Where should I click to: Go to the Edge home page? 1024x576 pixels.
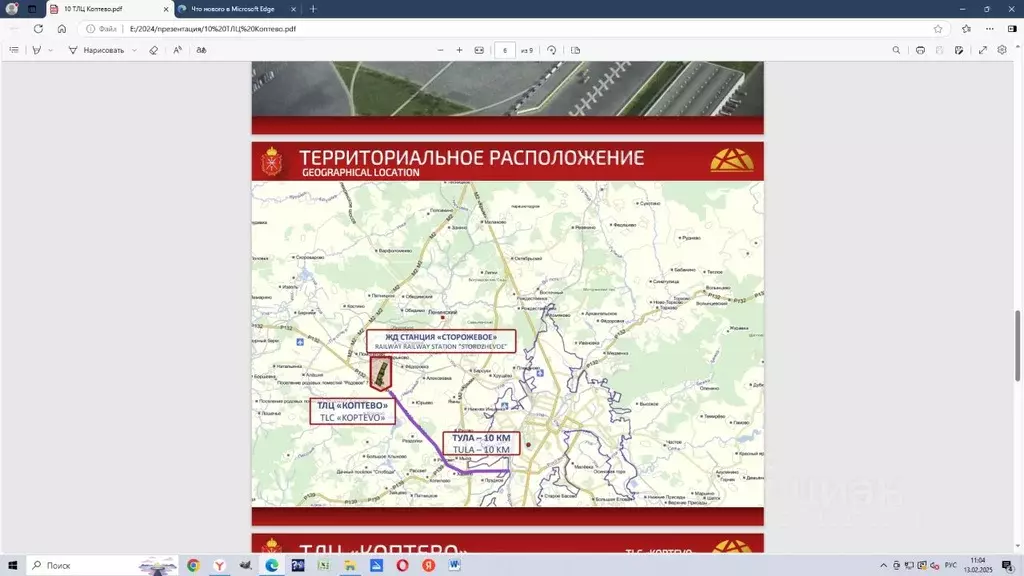[x=61, y=29]
